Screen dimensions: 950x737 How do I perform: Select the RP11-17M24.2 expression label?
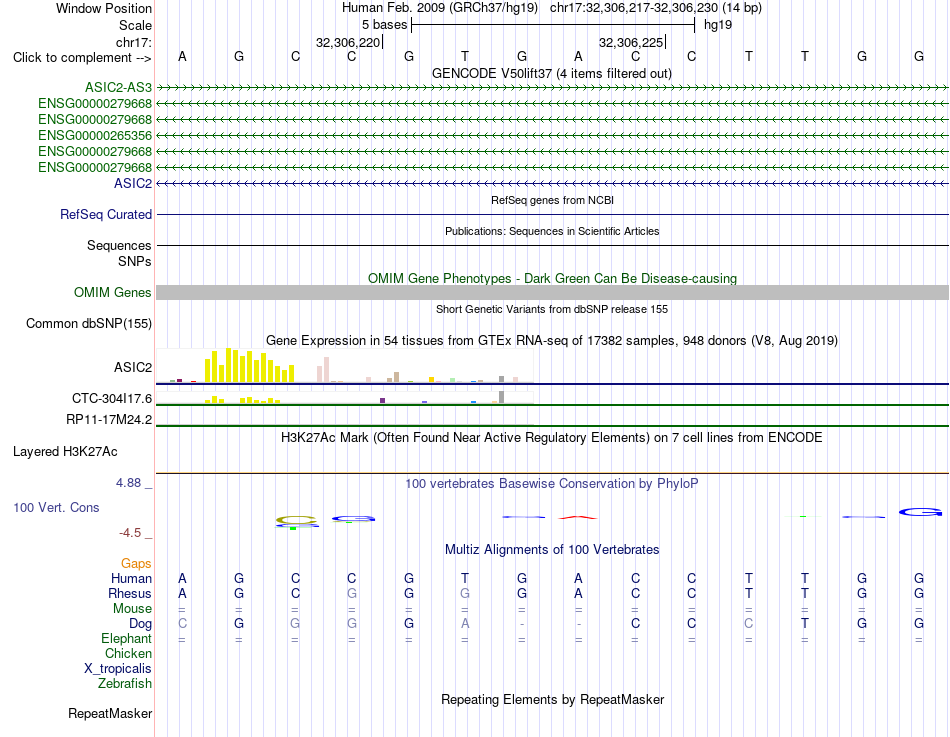point(109,419)
